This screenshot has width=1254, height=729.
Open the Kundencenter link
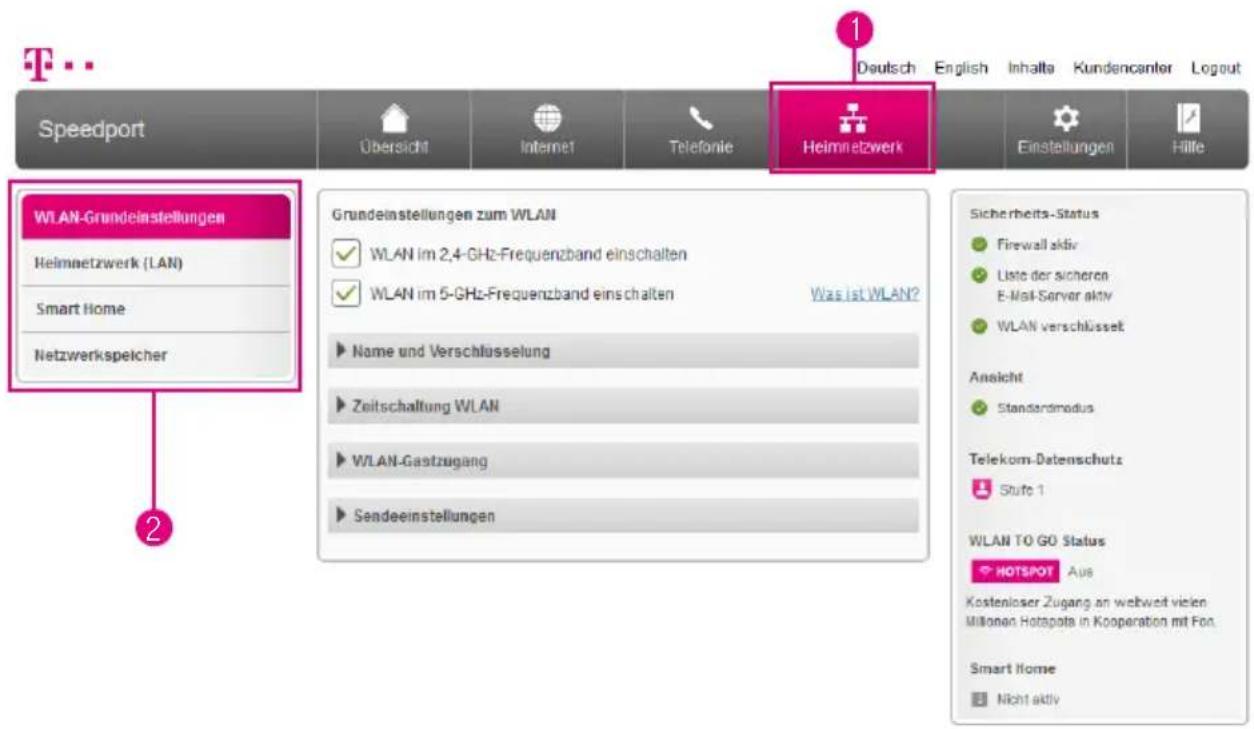coord(1123,68)
